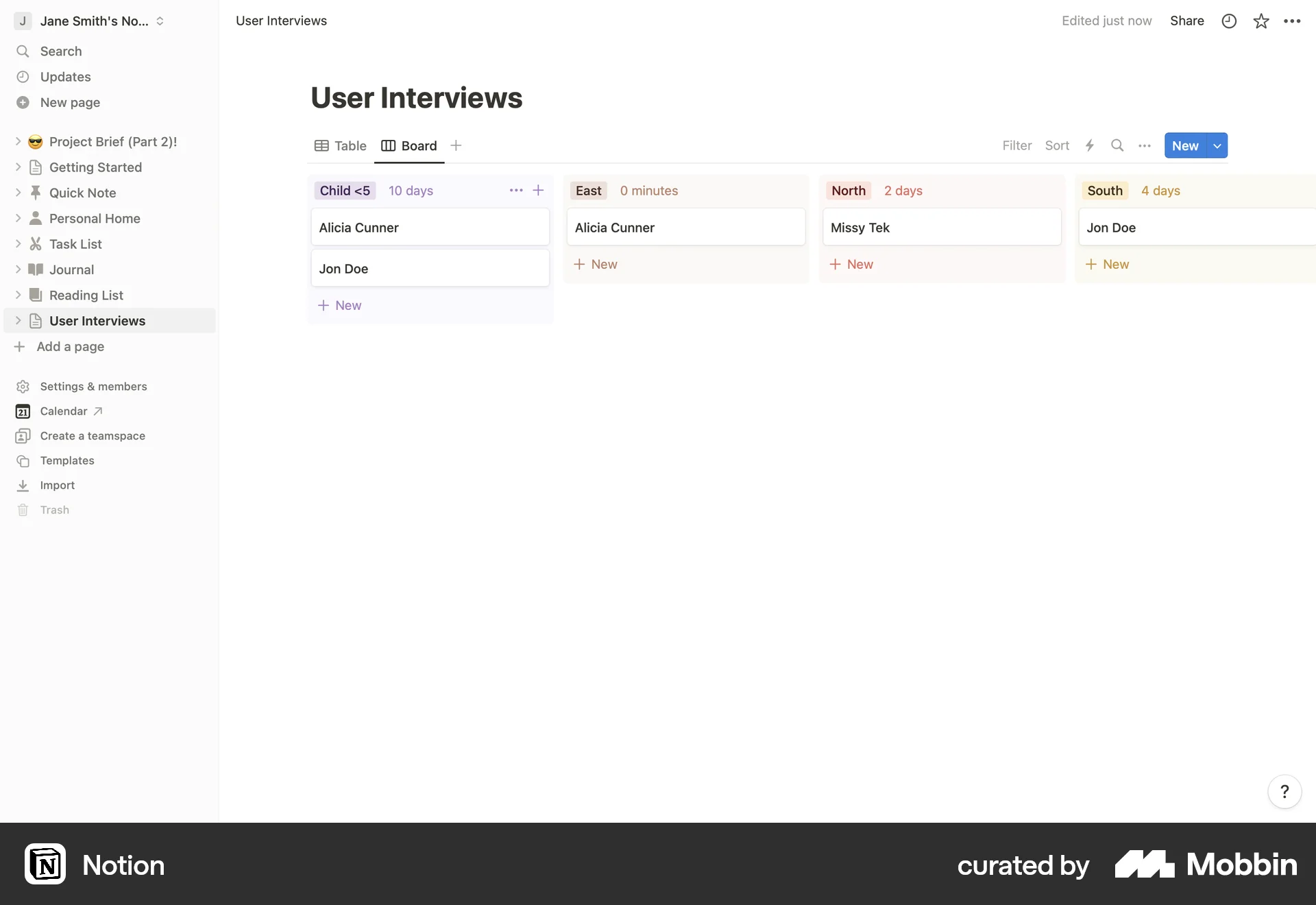This screenshot has width=1316, height=905.
Task: Open the Import option
Action: click(x=56, y=485)
